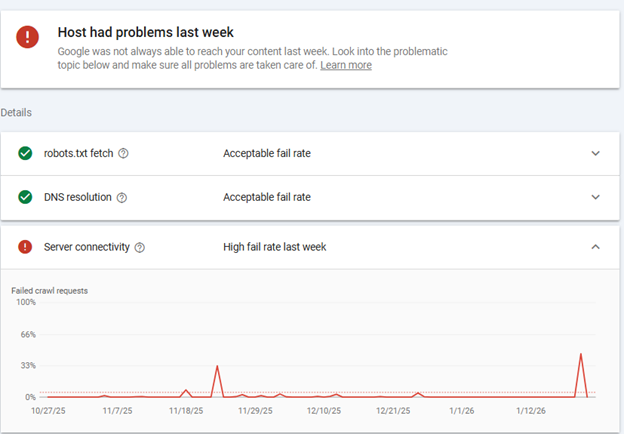Viewport: 624px width, 434px height.
Task: Open the help icon next to robots.txt fetch
Action: point(124,154)
